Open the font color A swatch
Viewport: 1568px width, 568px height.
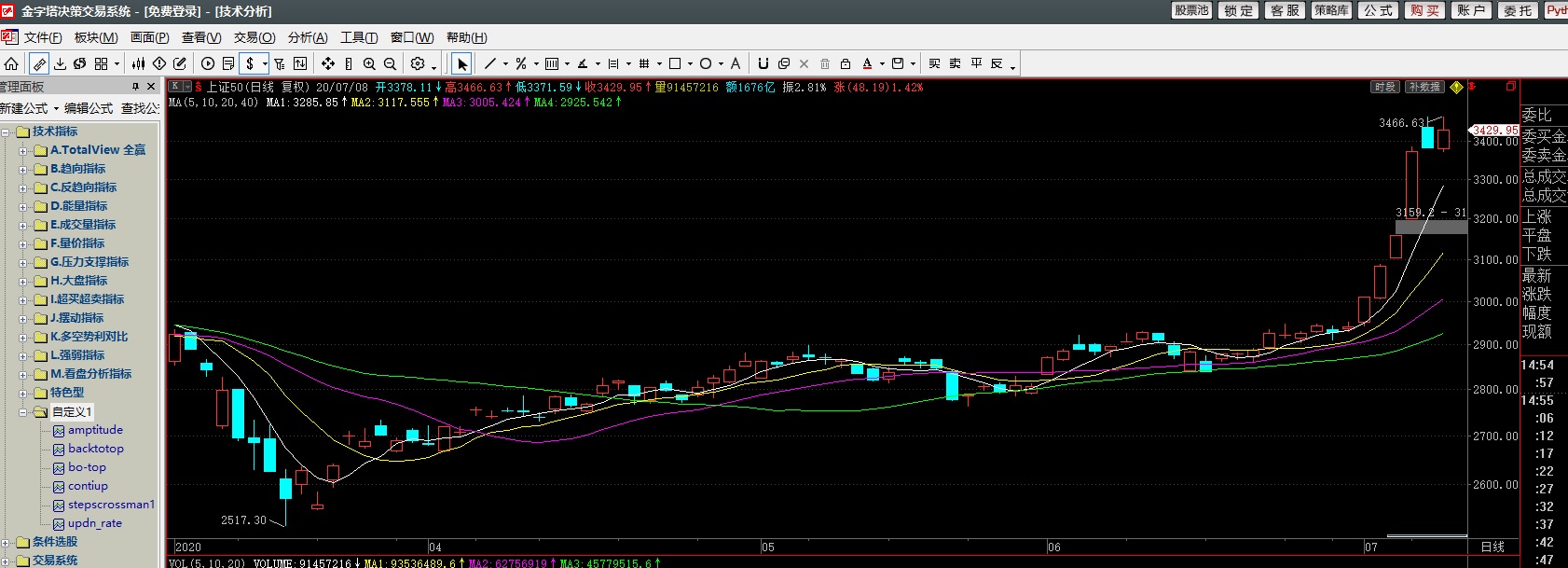867,63
